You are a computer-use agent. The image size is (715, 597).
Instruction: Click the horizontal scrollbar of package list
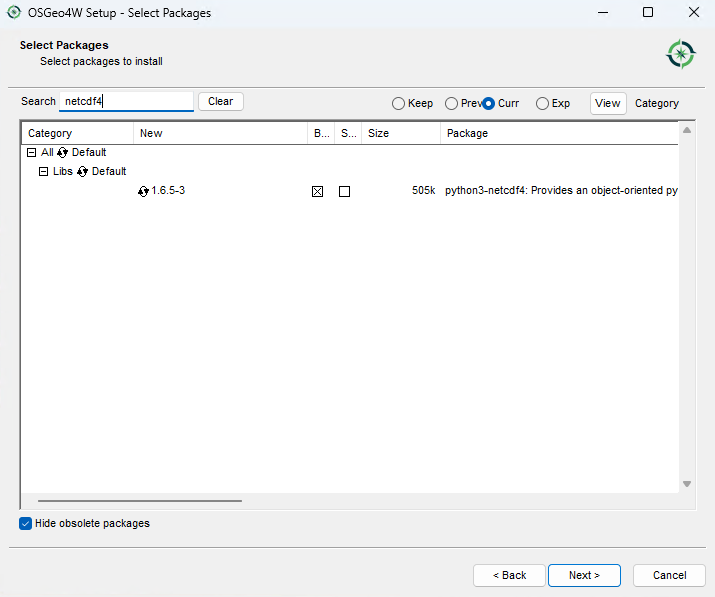click(140, 501)
